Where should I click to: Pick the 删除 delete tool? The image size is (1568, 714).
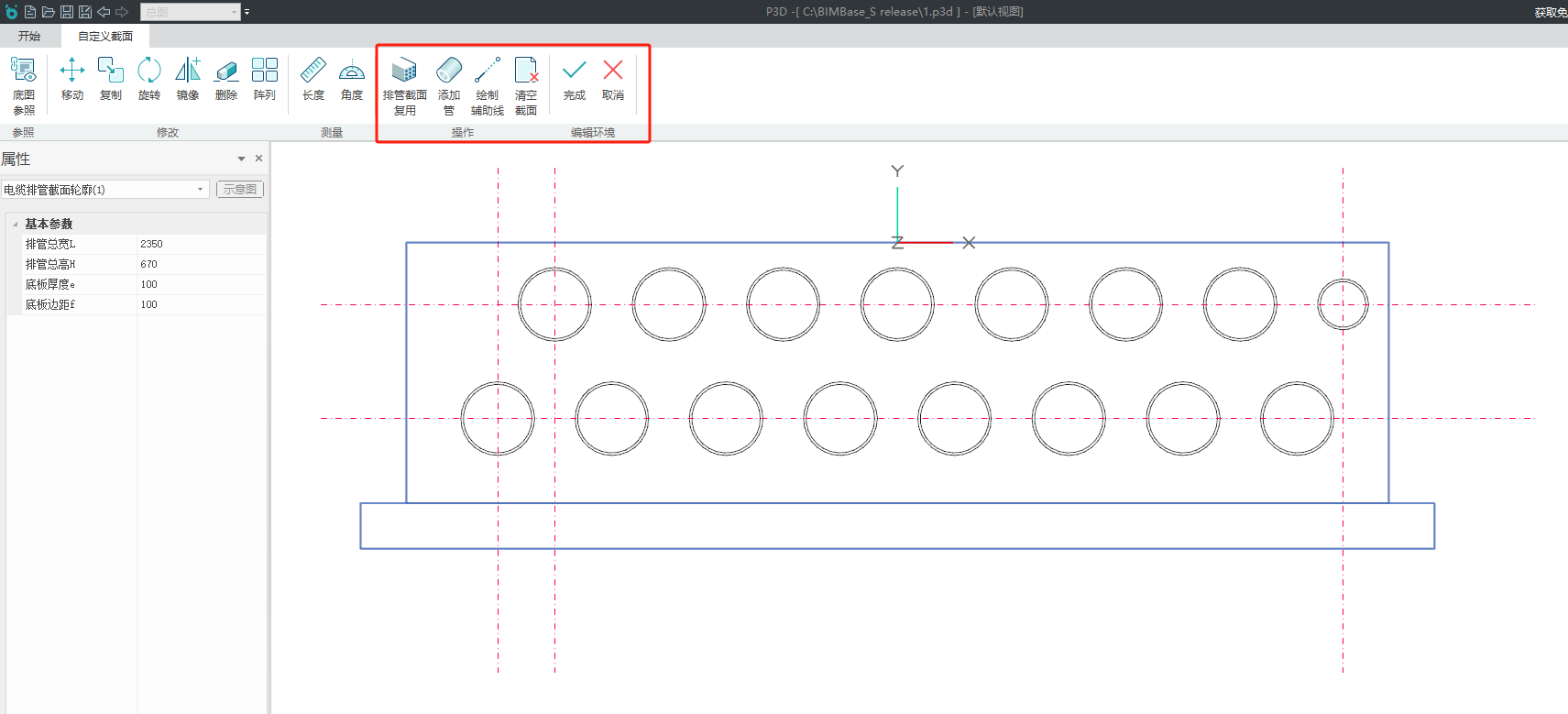pos(226,79)
